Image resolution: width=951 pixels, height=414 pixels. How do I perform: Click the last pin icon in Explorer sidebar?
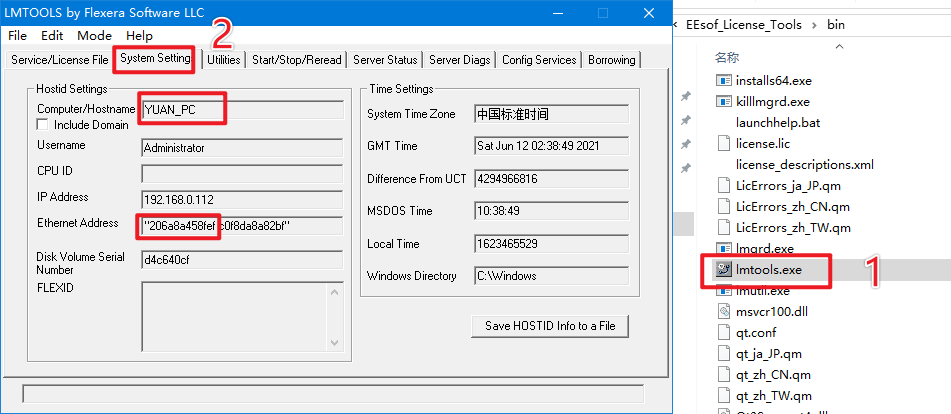[x=685, y=168]
